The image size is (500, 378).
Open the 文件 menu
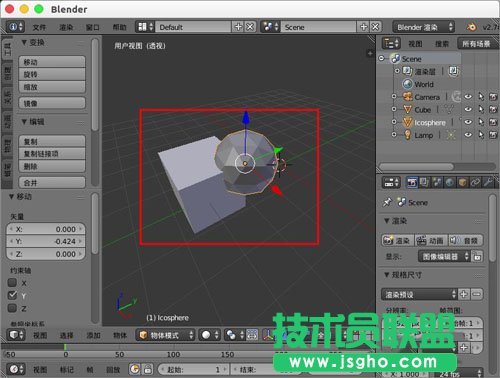click(x=39, y=27)
